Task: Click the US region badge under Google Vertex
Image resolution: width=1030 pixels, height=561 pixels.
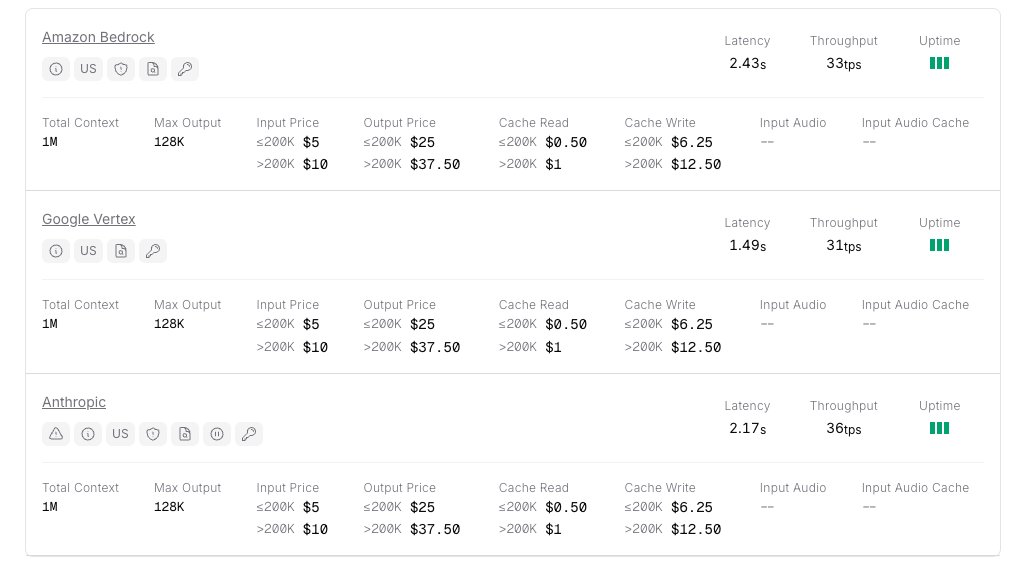Action: (88, 251)
